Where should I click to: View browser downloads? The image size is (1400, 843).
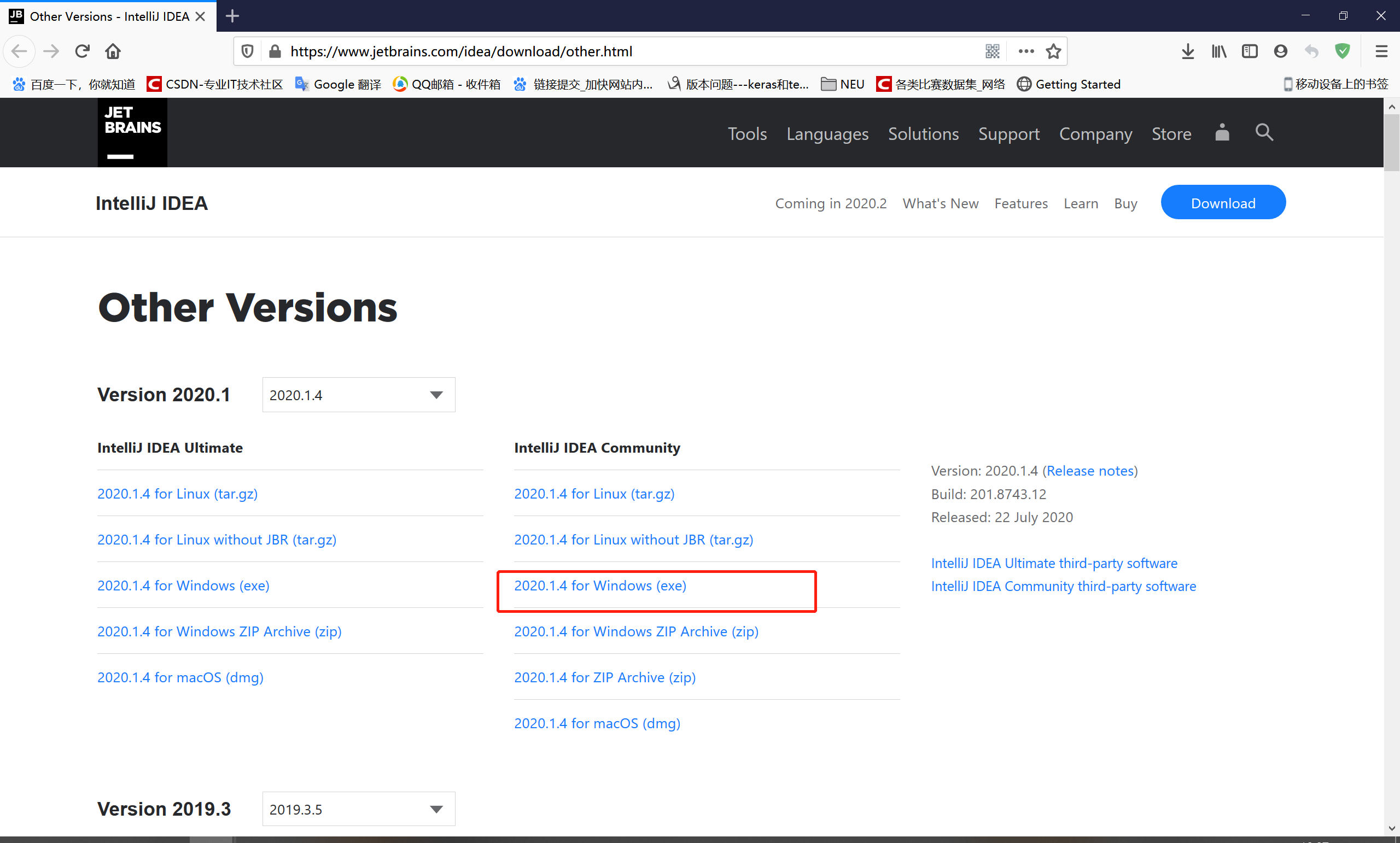[x=1187, y=51]
